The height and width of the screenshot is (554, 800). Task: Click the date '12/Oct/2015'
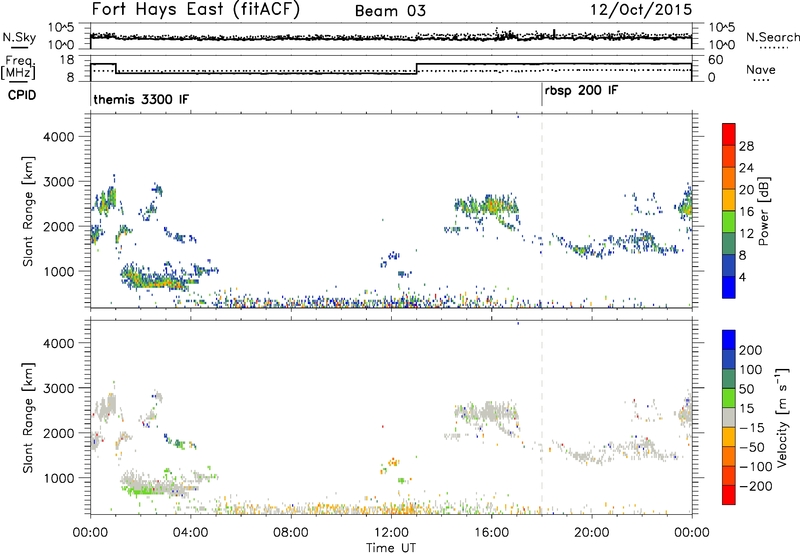641,10
